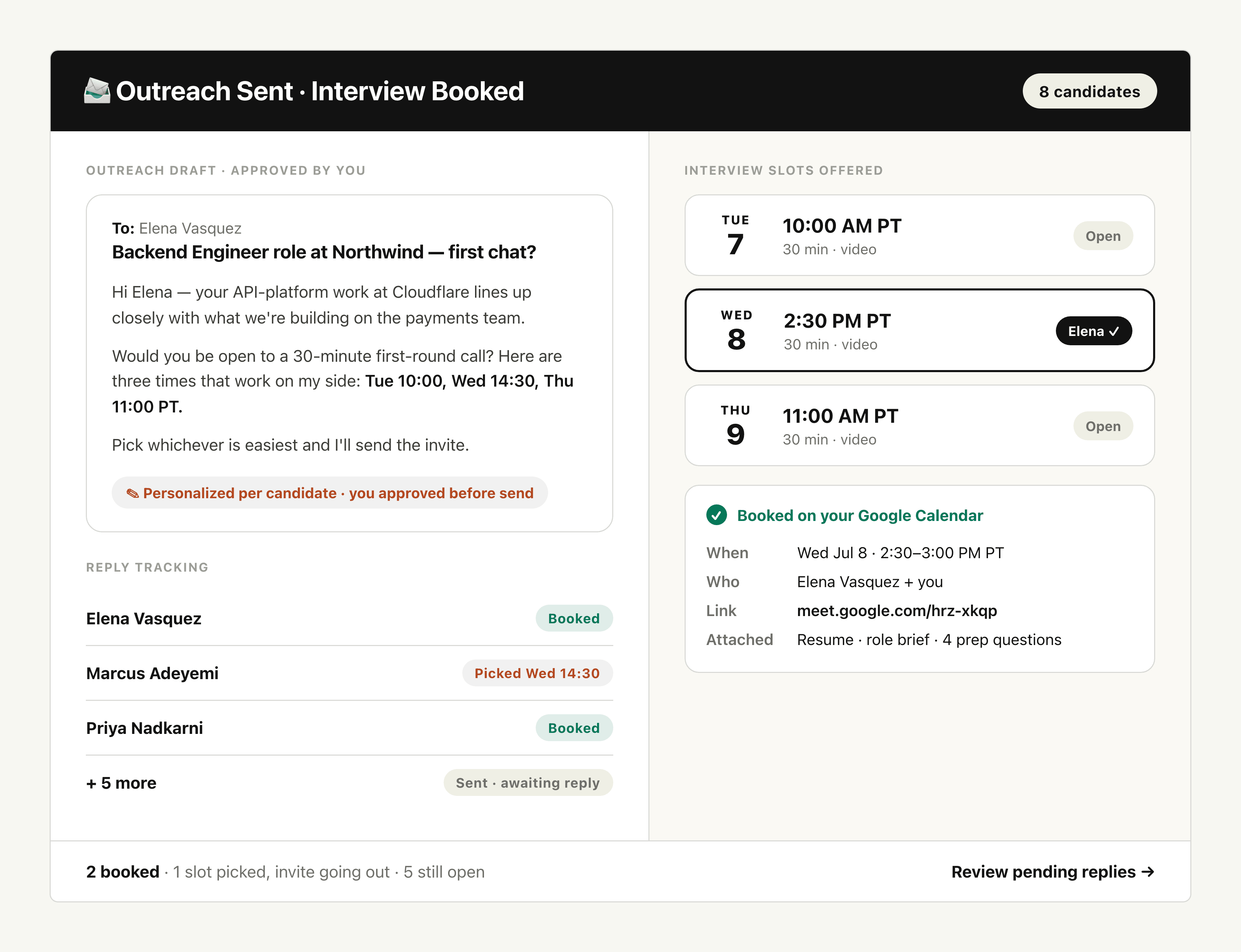Screen dimensions: 1241x952
Task: Open Priya Nadkarni reply tracking row
Action: [349, 728]
